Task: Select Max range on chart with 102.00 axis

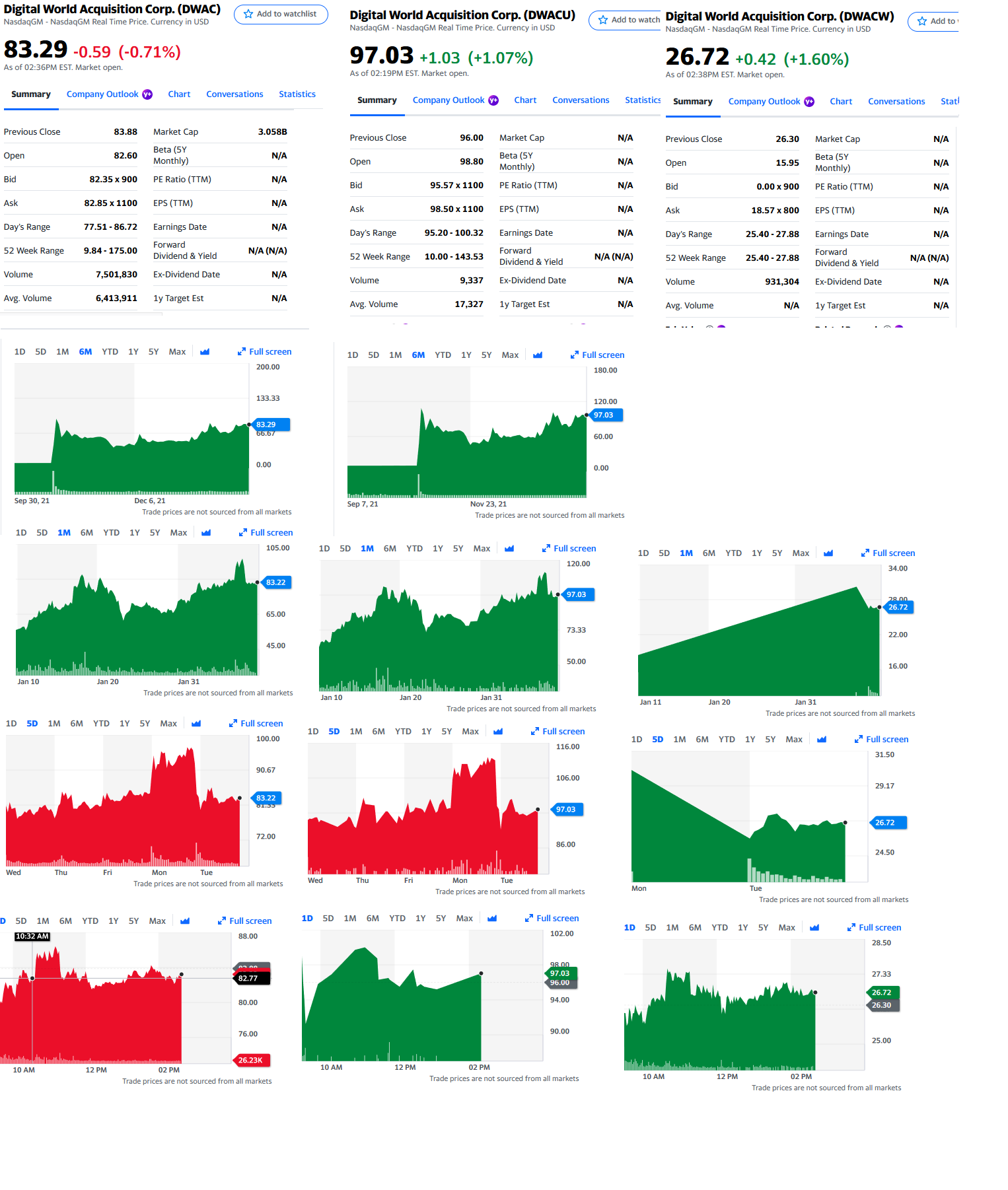Action: pyautogui.click(x=464, y=919)
